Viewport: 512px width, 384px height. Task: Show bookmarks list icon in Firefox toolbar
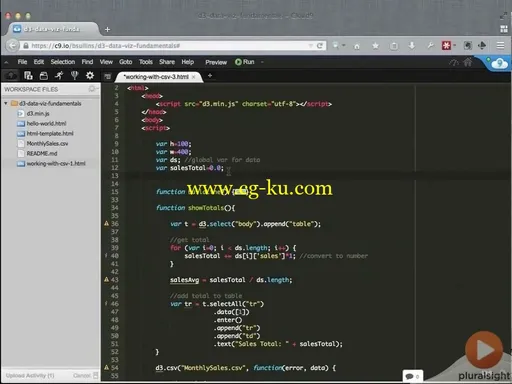(394, 46)
